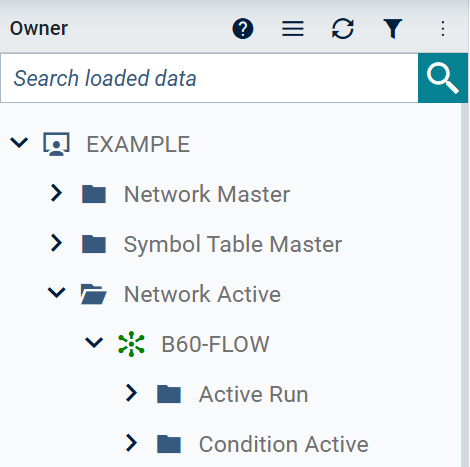Click the EXAMPLE owner user icon
Viewport: 470px width, 467px height.
56,144
